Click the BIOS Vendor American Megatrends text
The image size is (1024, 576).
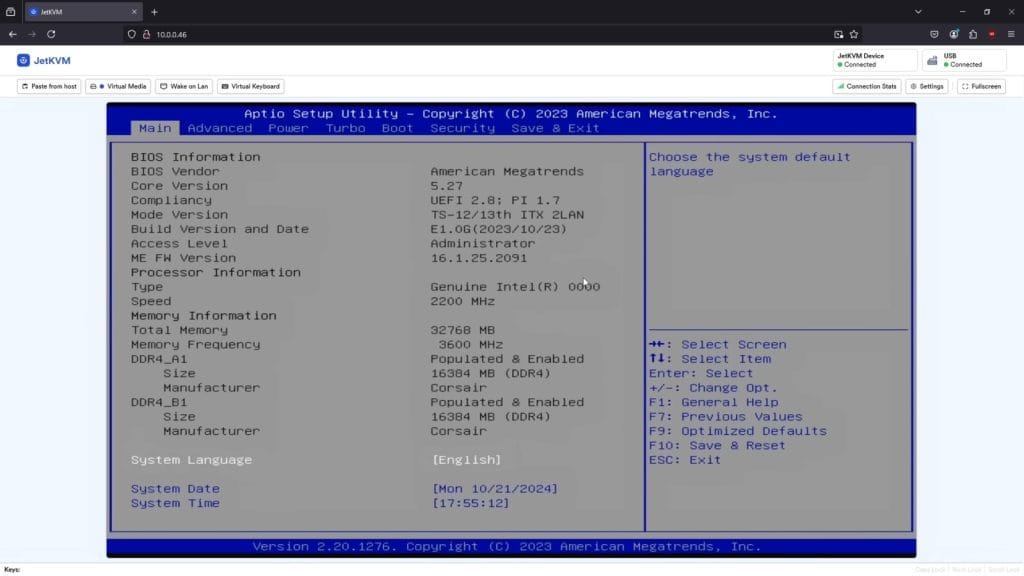tap(507, 171)
